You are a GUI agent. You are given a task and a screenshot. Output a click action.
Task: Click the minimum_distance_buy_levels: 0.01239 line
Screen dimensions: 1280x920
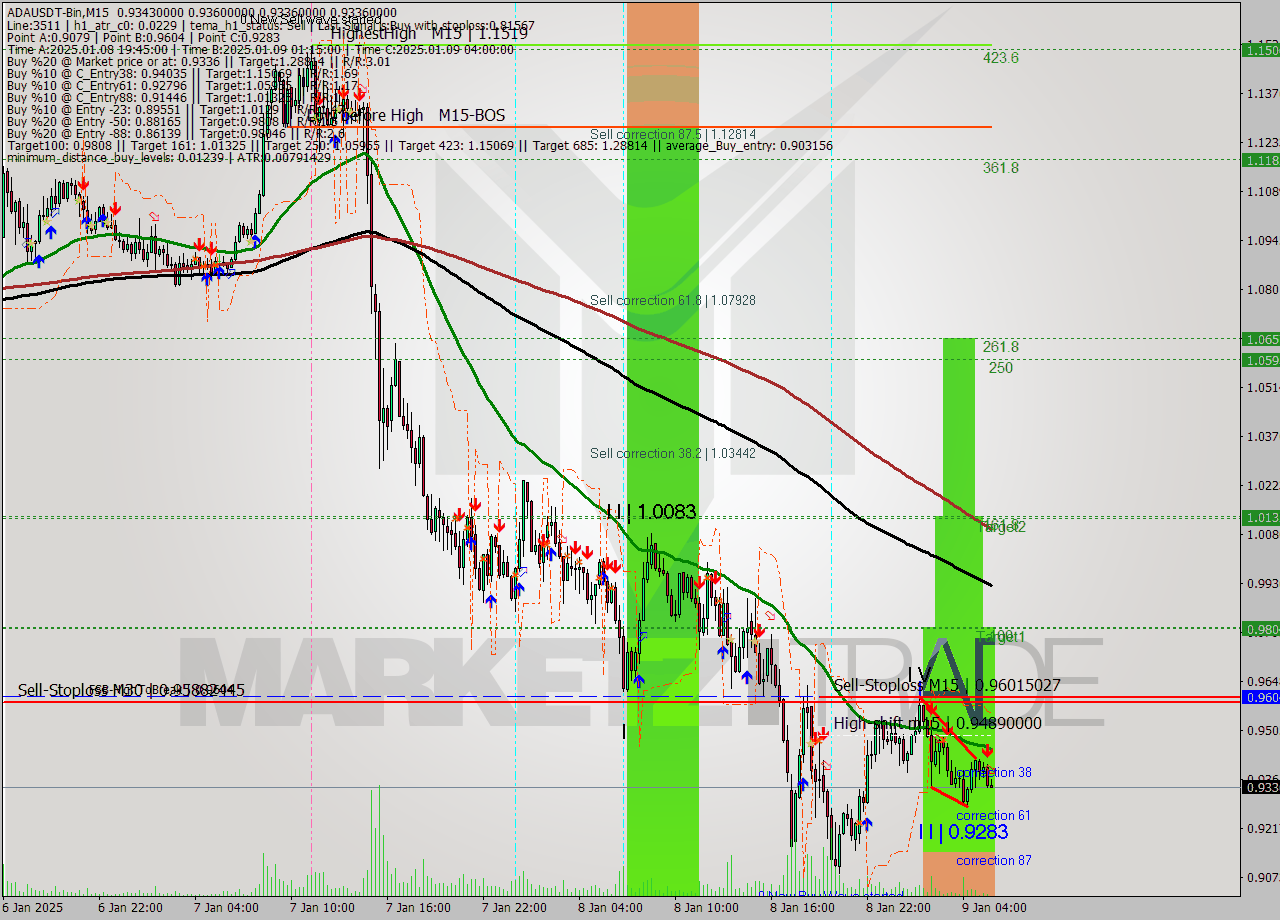[168, 158]
